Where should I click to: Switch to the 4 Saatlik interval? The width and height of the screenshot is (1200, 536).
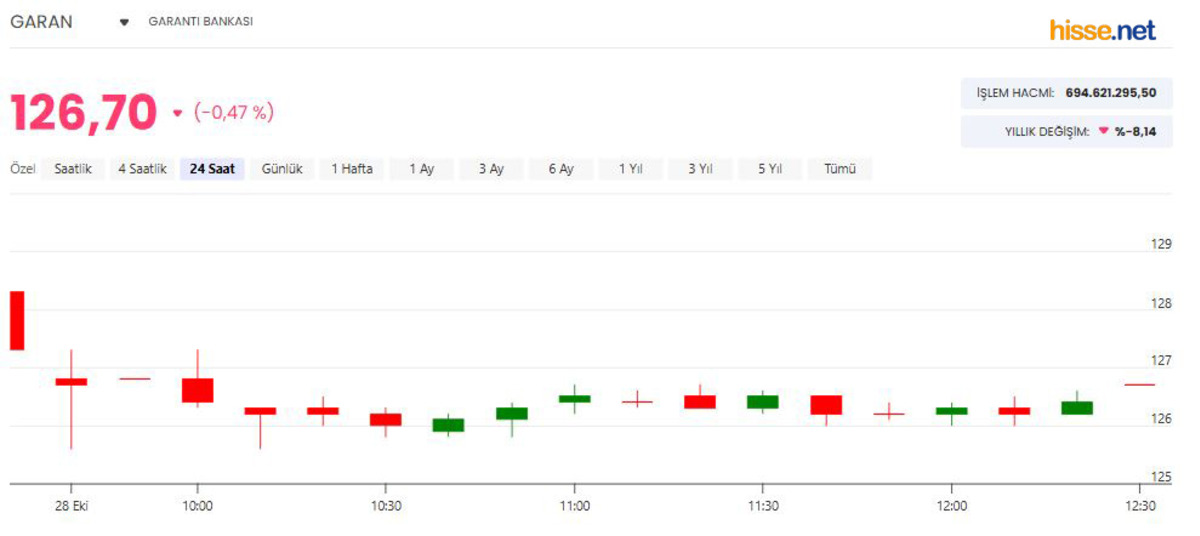click(x=142, y=169)
